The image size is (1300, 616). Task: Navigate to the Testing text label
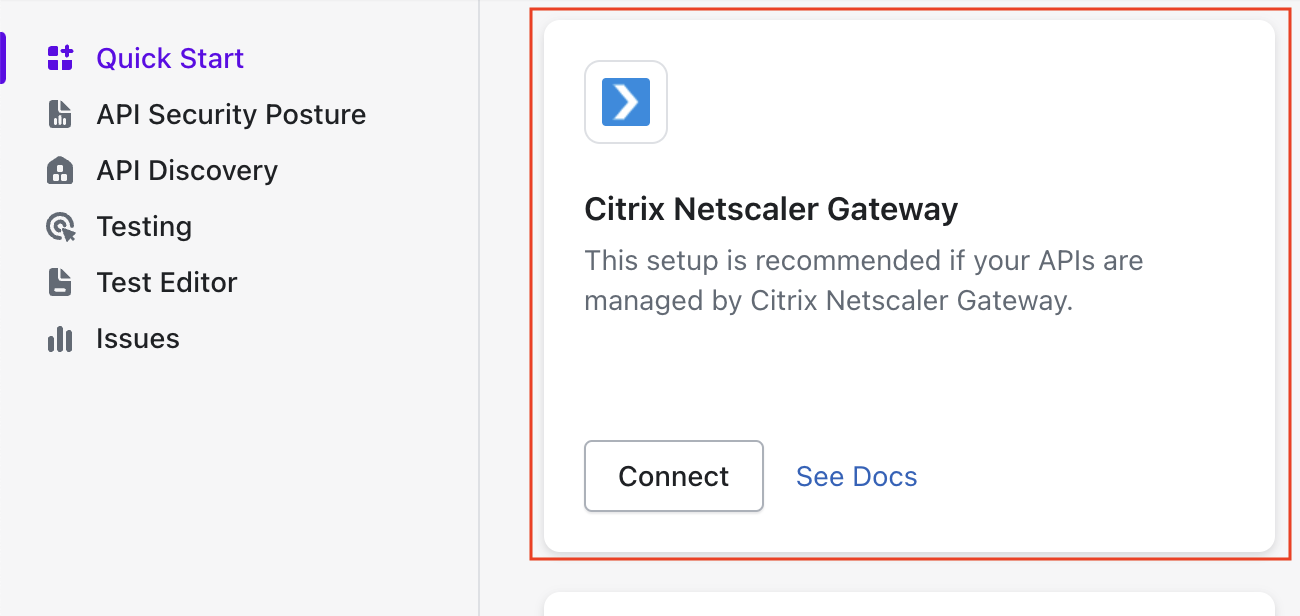[x=144, y=227]
